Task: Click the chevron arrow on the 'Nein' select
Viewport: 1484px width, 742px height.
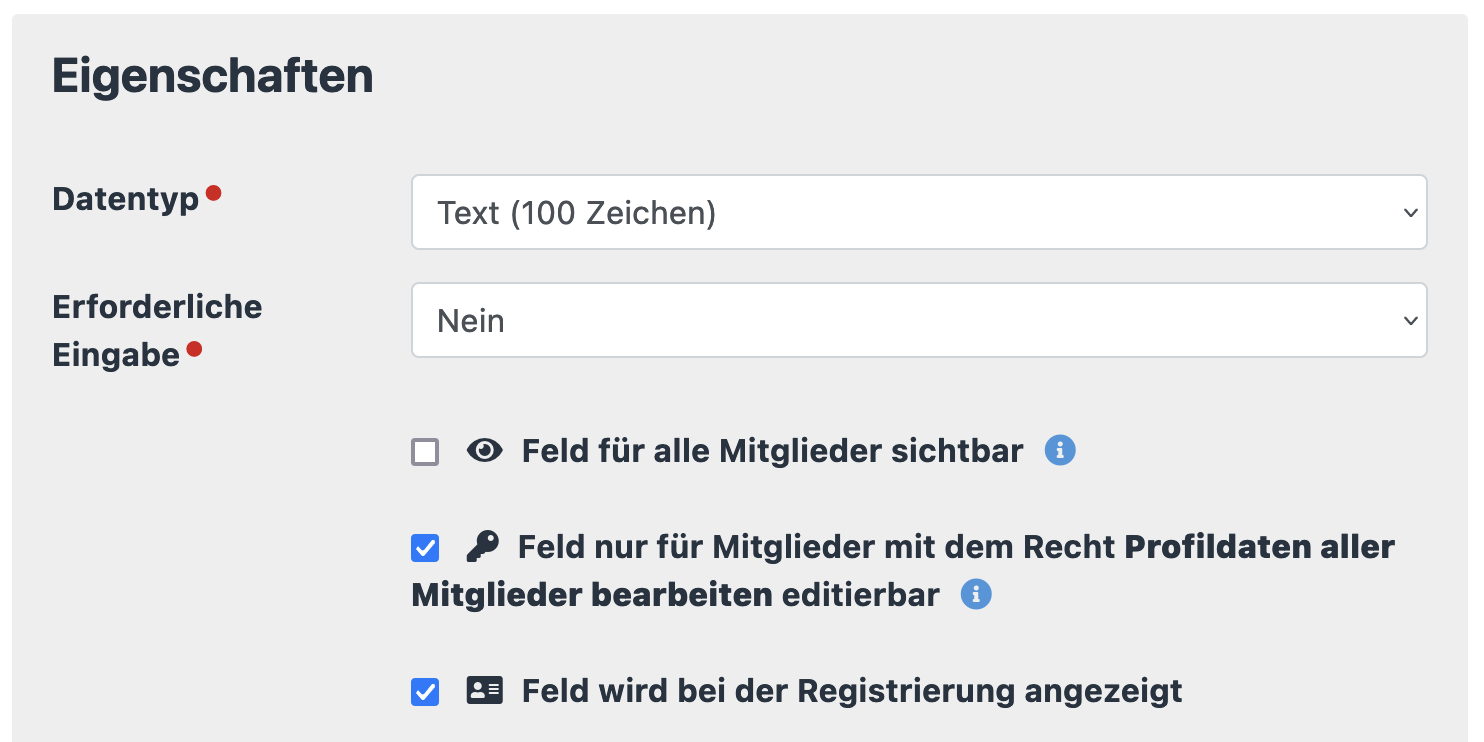Action: (1410, 321)
